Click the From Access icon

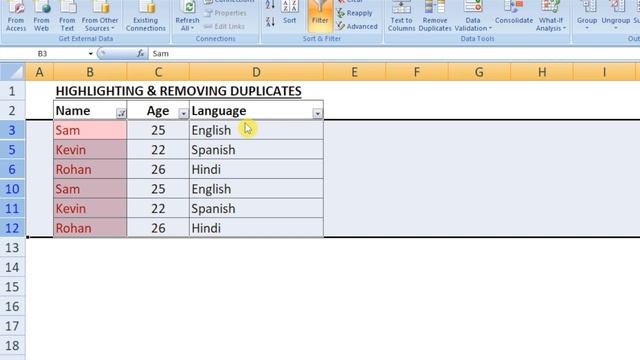pos(16,16)
